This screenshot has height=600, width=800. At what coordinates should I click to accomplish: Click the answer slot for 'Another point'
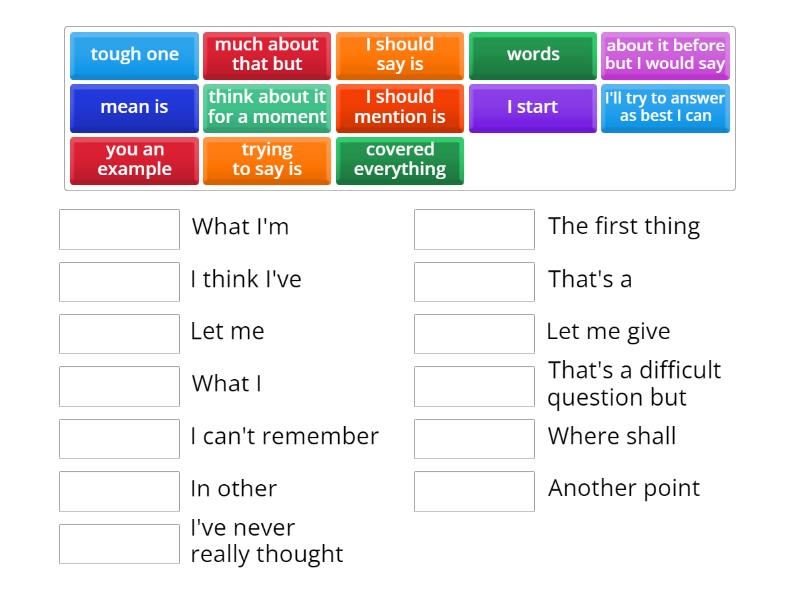(x=474, y=491)
